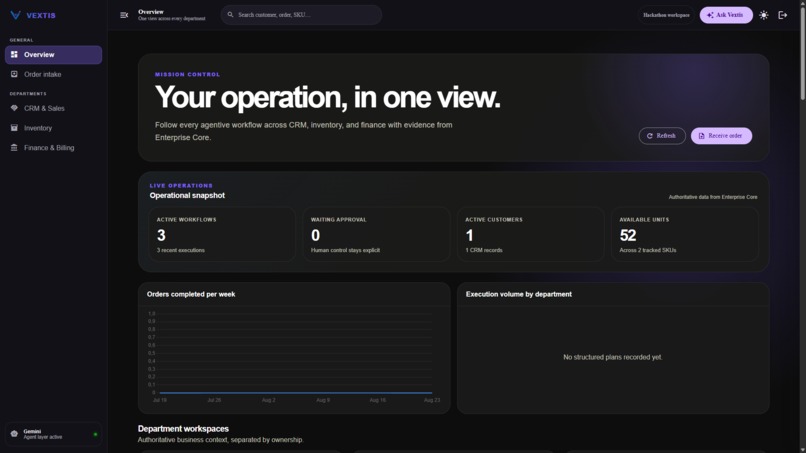
Task: Focus the search customer, order, SKU field
Action: pos(301,15)
